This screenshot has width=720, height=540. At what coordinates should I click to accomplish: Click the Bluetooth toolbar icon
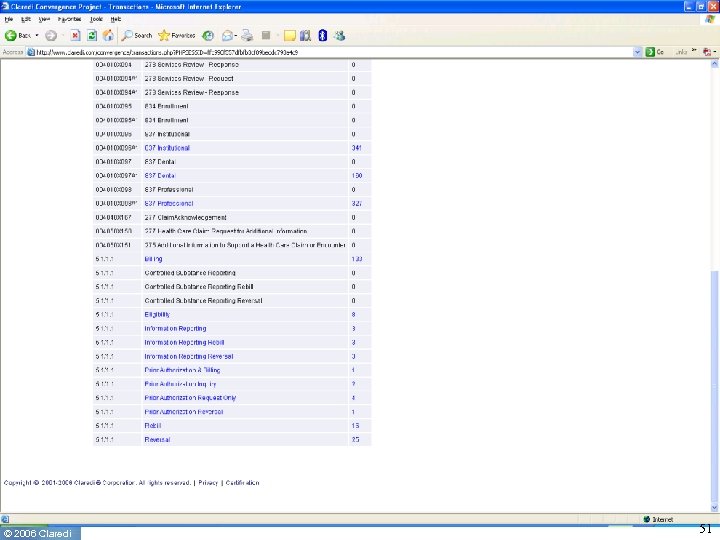[x=322, y=35]
